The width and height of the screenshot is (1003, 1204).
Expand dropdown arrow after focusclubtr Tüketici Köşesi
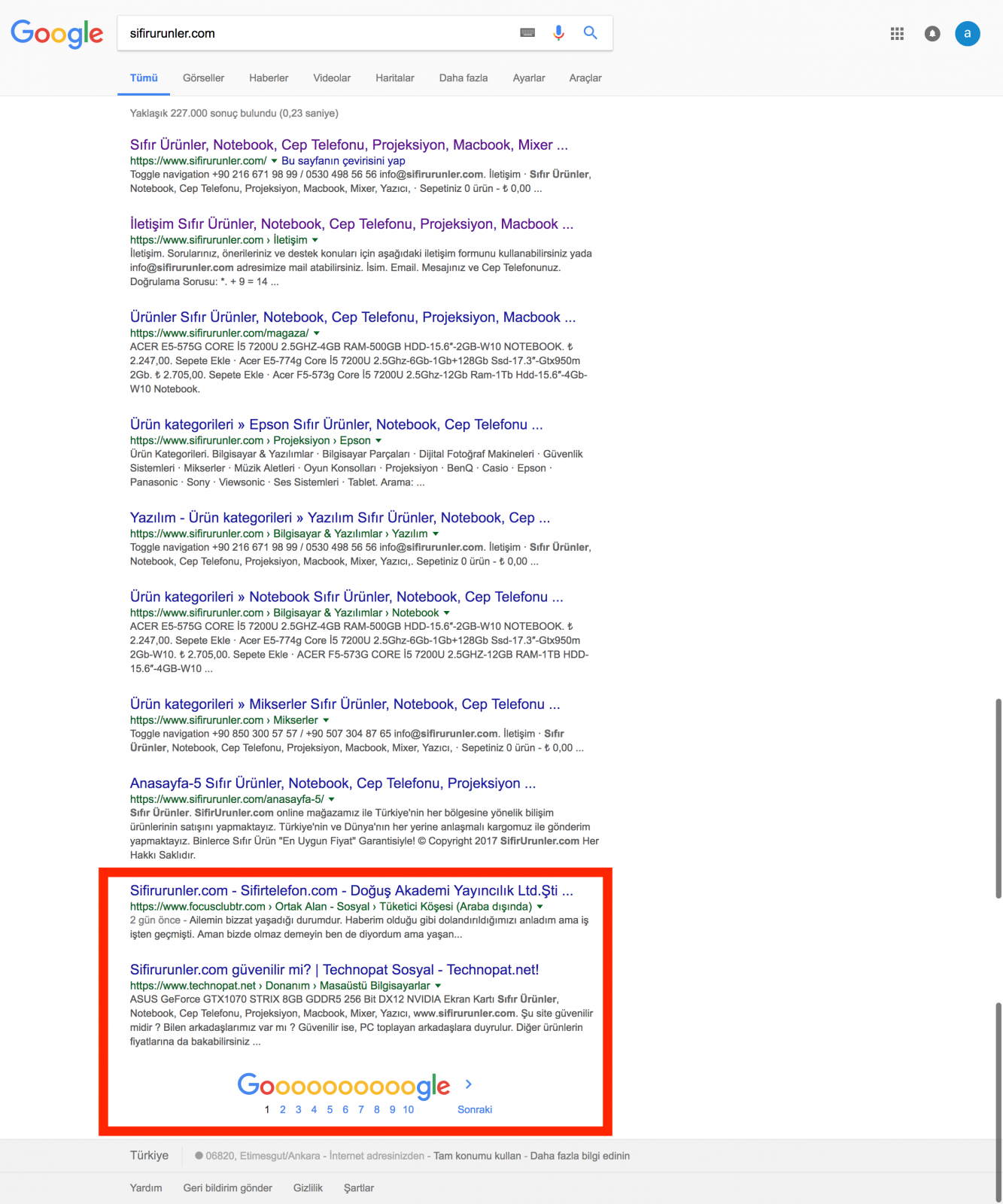[x=539, y=908]
